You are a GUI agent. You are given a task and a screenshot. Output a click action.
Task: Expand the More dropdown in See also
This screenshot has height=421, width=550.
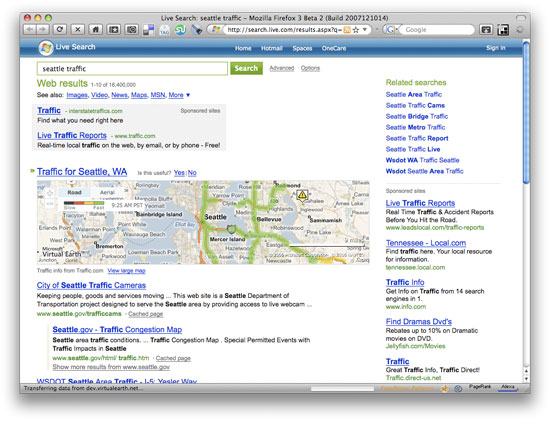(x=179, y=95)
